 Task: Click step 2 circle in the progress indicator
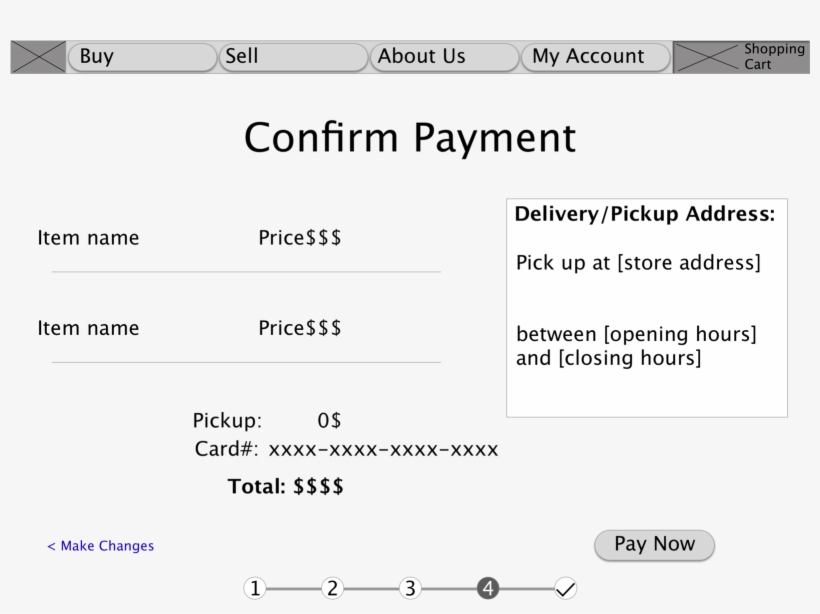tap(333, 589)
